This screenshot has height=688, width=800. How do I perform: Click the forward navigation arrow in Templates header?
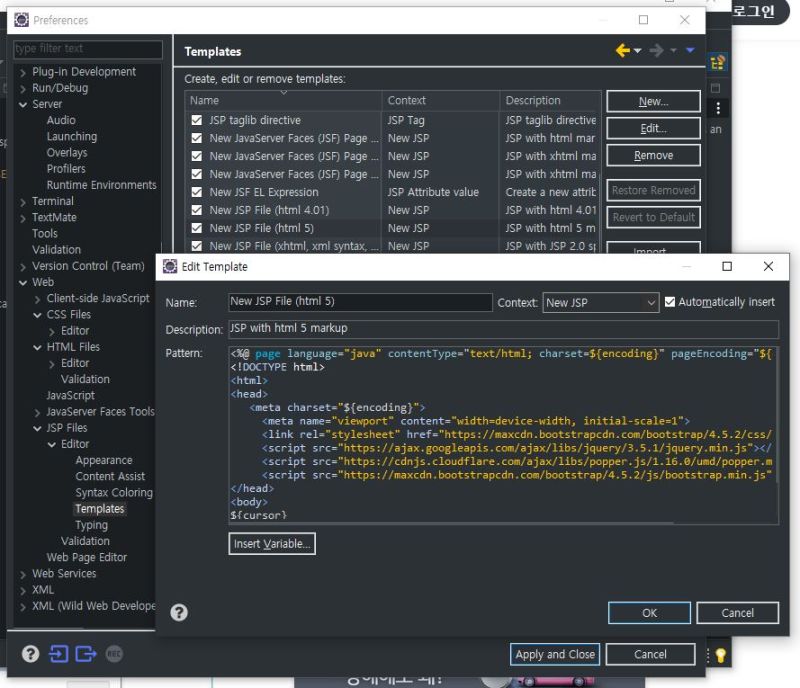pos(657,51)
